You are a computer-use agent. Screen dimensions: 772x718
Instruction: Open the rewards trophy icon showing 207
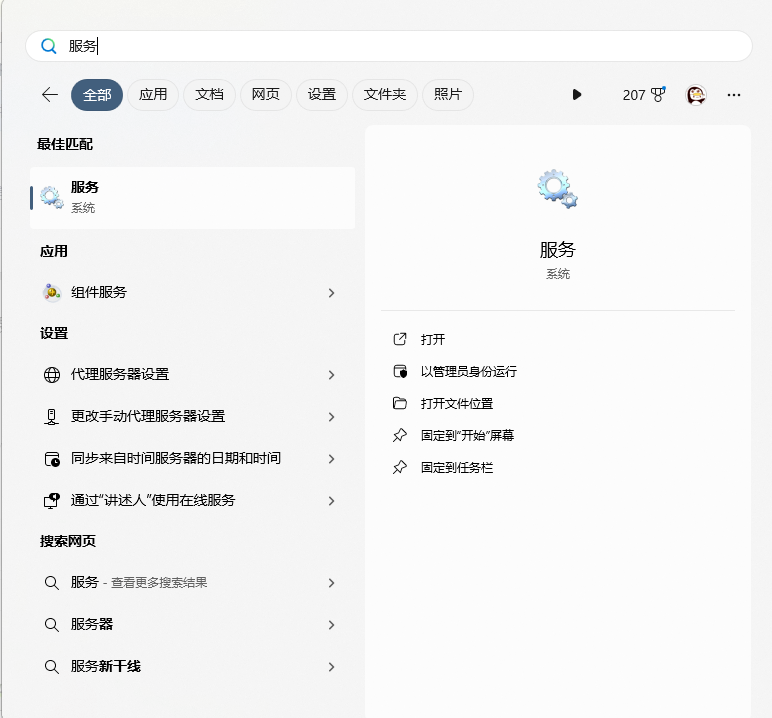click(x=658, y=94)
